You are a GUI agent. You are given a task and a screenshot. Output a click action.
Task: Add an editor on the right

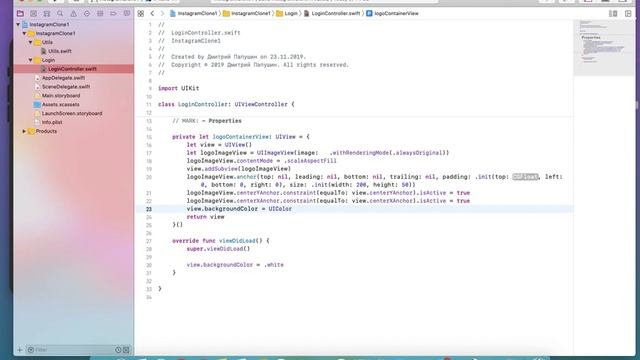(628, 13)
